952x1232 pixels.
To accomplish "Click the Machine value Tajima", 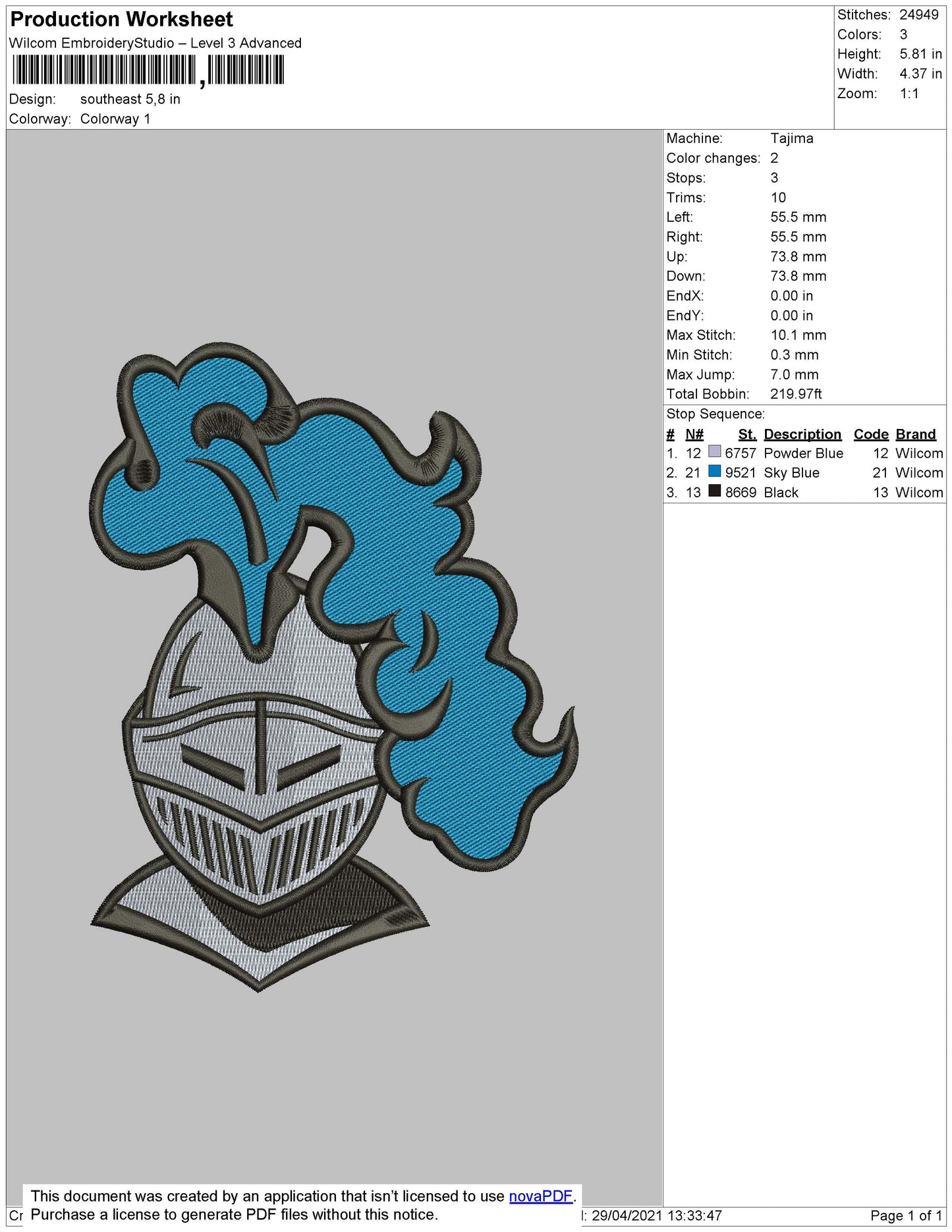I will click(x=792, y=139).
